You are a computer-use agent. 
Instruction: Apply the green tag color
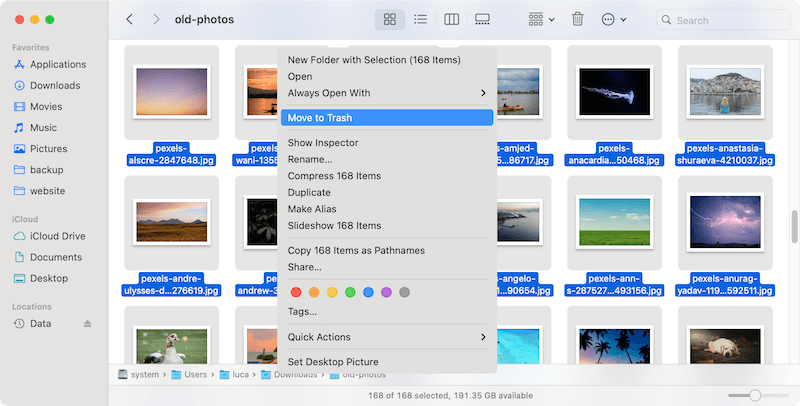coord(350,292)
